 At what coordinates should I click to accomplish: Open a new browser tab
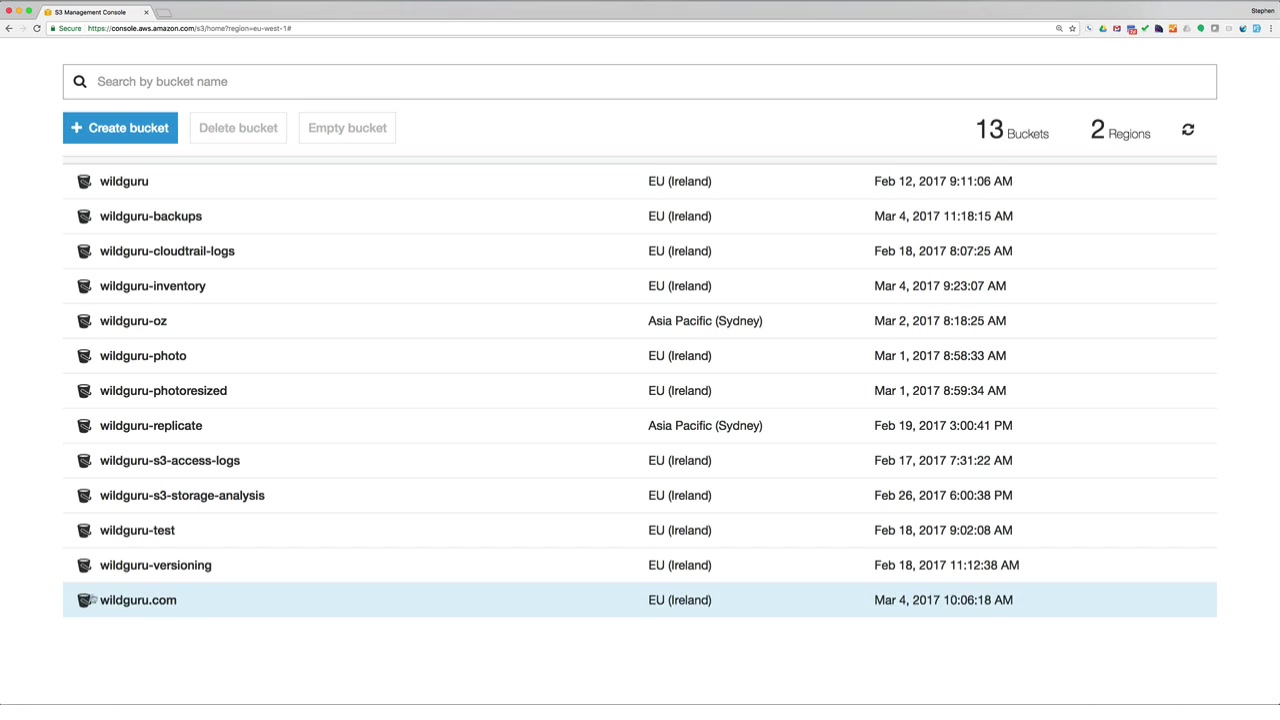tap(164, 12)
